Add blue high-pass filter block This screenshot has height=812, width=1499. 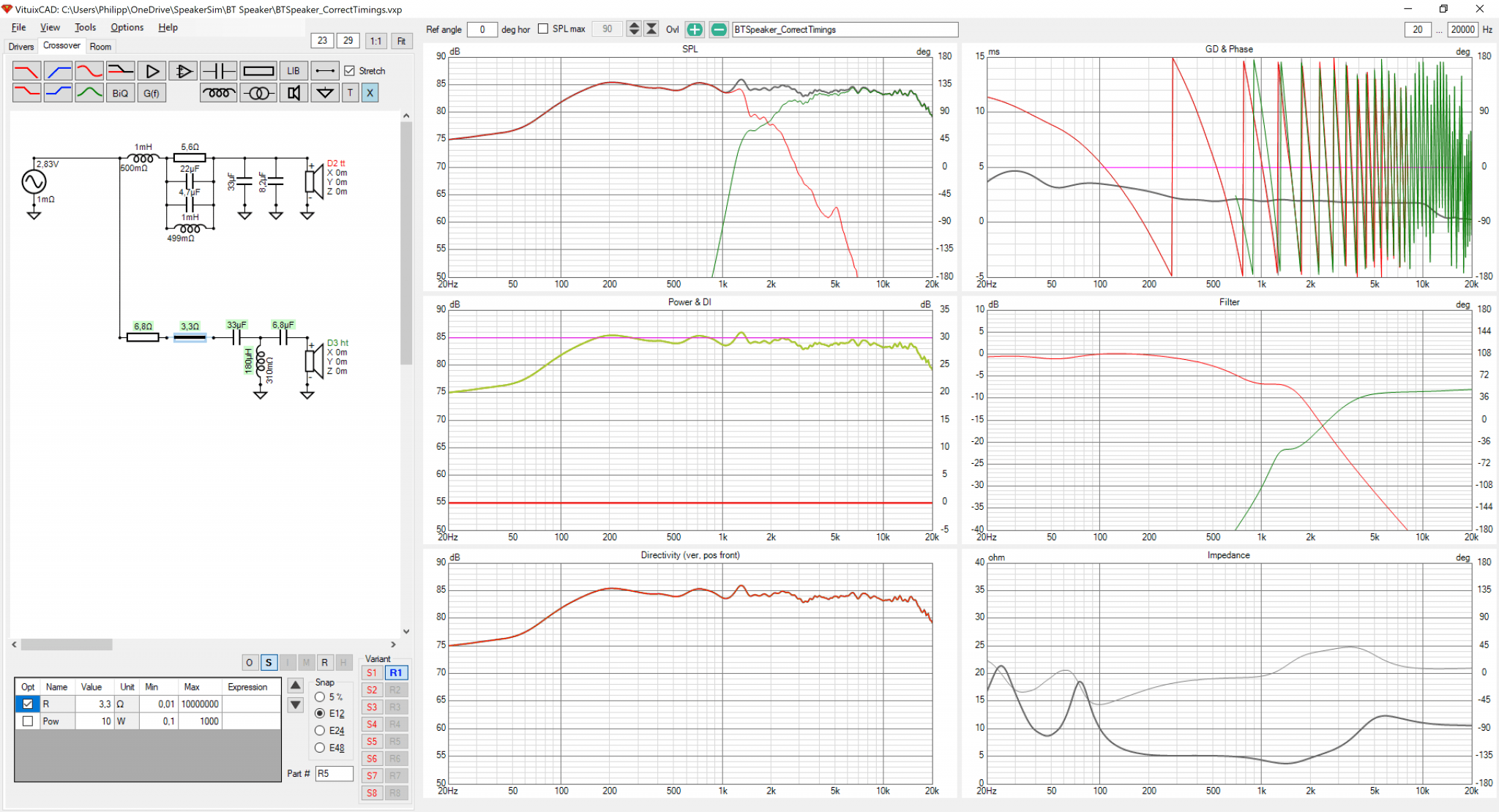pyautogui.click(x=58, y=71)
